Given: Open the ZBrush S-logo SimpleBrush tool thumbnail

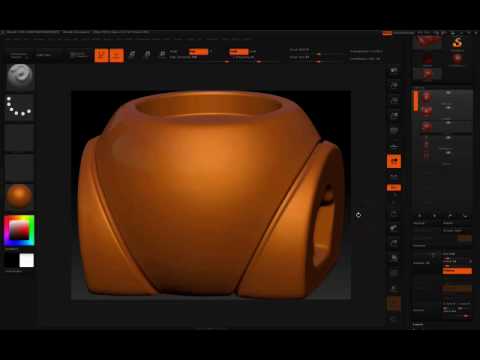Looking at the screenshot, I should [457, 42].
